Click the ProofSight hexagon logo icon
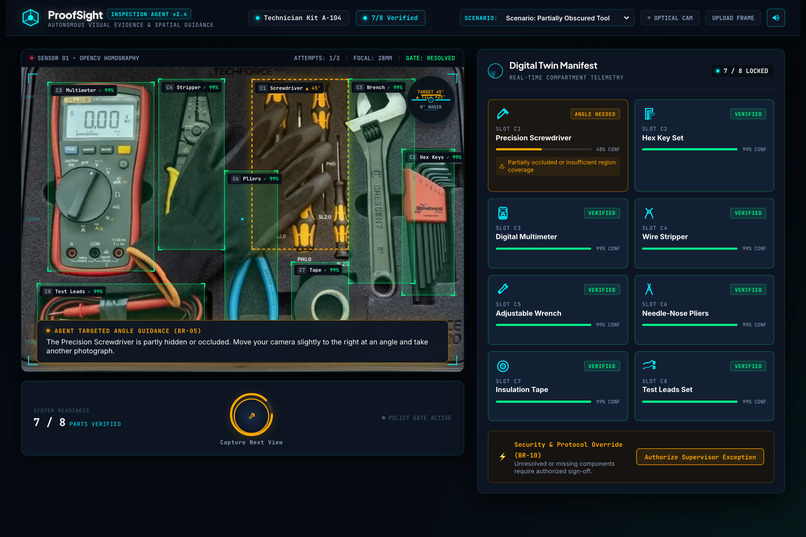The image size is (806, 537). 31,17
